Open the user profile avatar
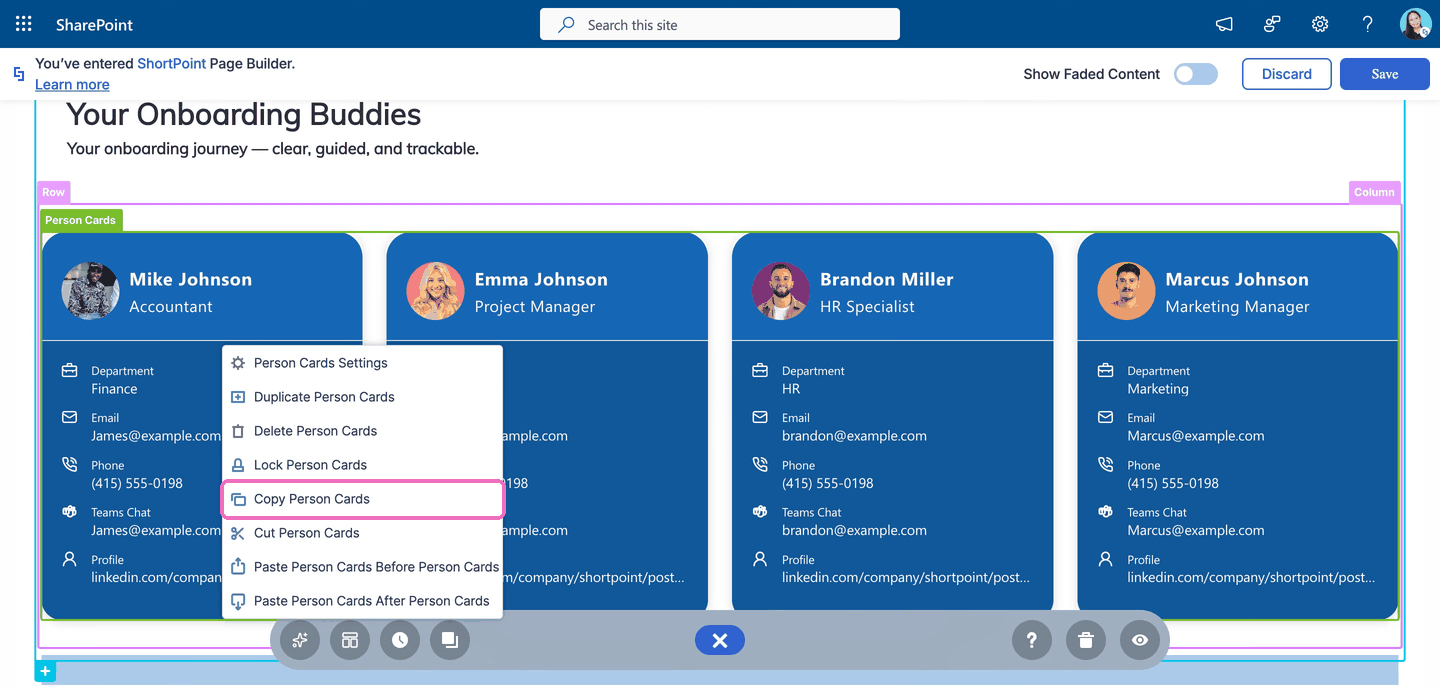Screen dimensions: 1440x686 pos(1416,24)
